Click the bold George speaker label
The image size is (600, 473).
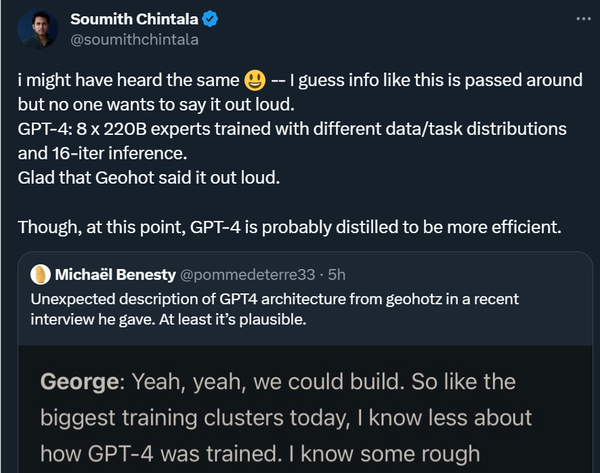point(80,382)
